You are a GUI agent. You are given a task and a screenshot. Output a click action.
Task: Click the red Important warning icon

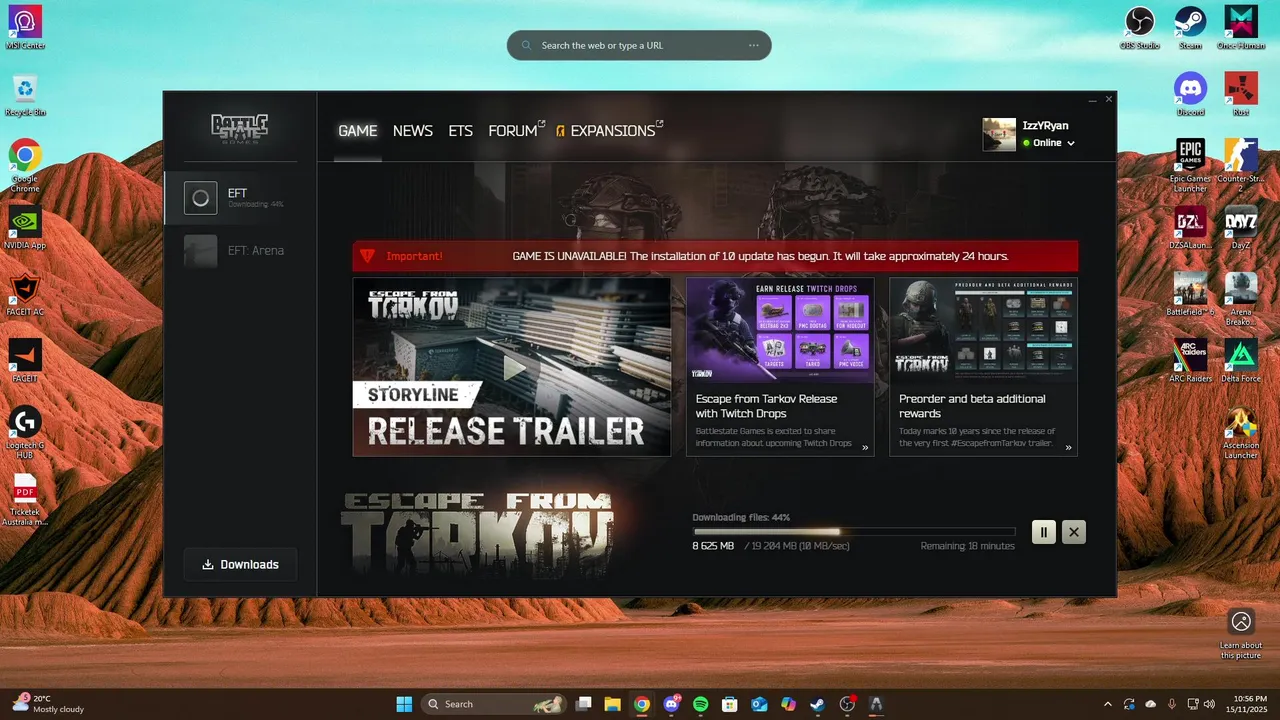coord(367,256)
